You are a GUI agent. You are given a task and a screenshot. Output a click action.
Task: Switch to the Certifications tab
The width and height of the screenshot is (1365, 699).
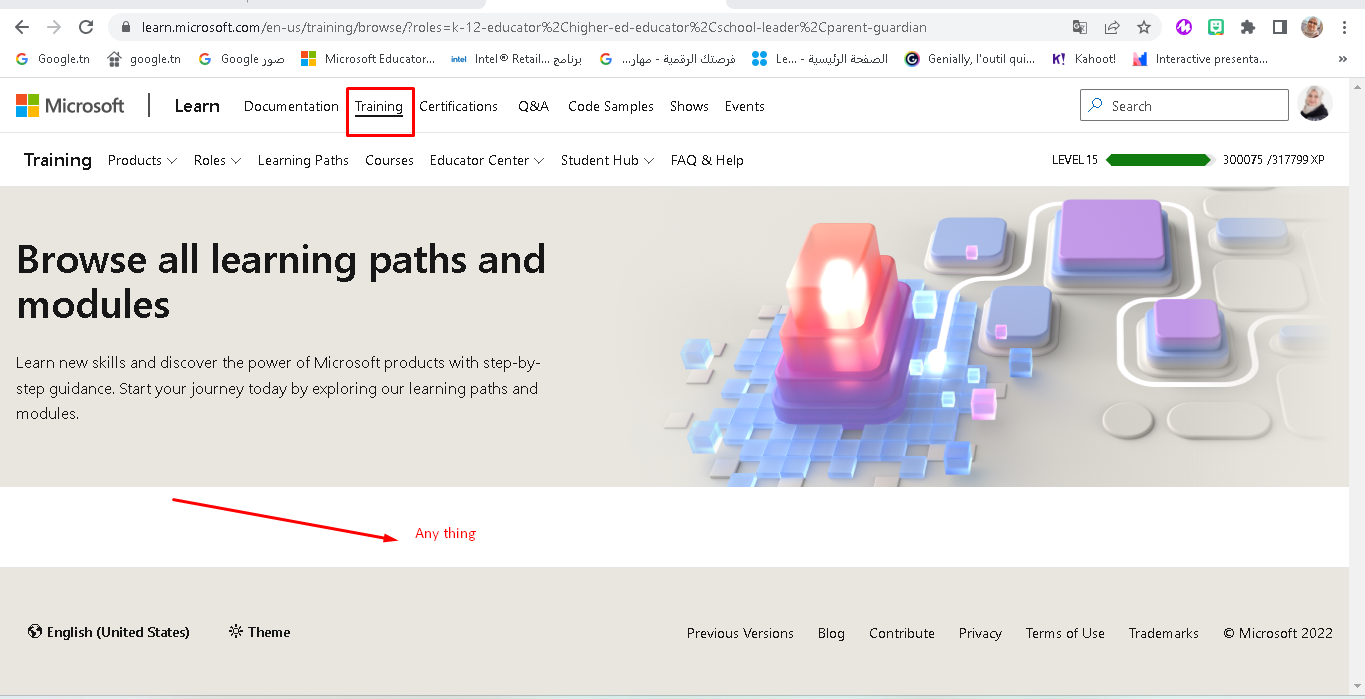tap(458, 106)
